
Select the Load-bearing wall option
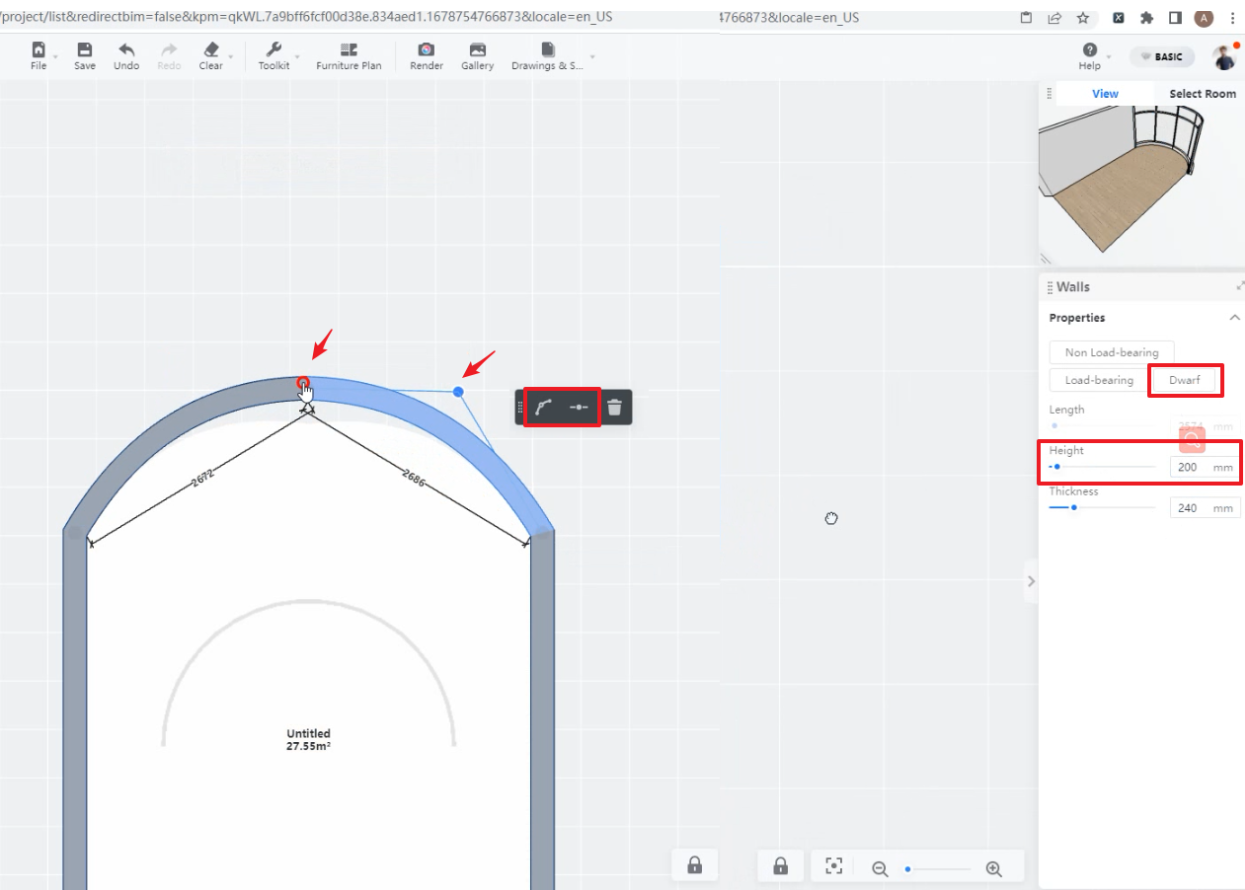tap(1099, 380)
